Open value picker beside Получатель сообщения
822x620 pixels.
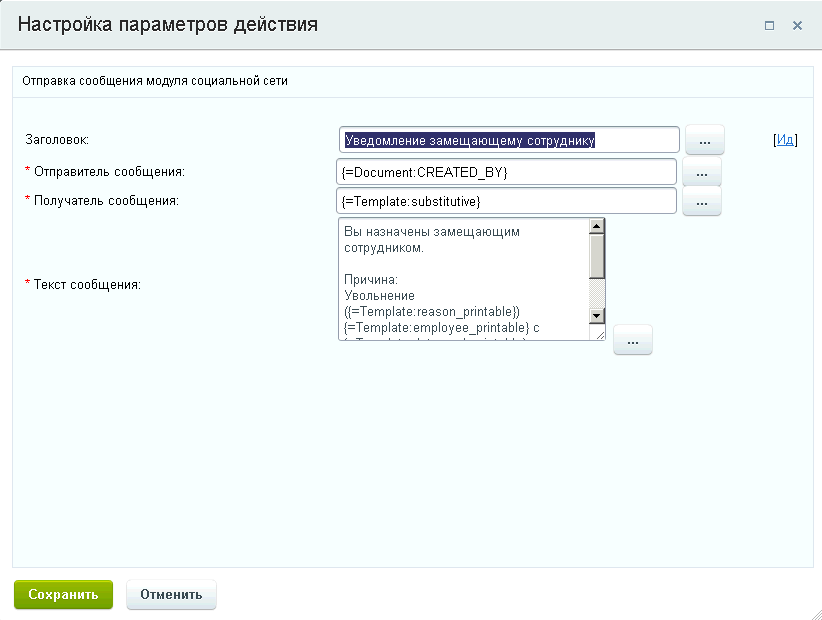coord(701,202)
